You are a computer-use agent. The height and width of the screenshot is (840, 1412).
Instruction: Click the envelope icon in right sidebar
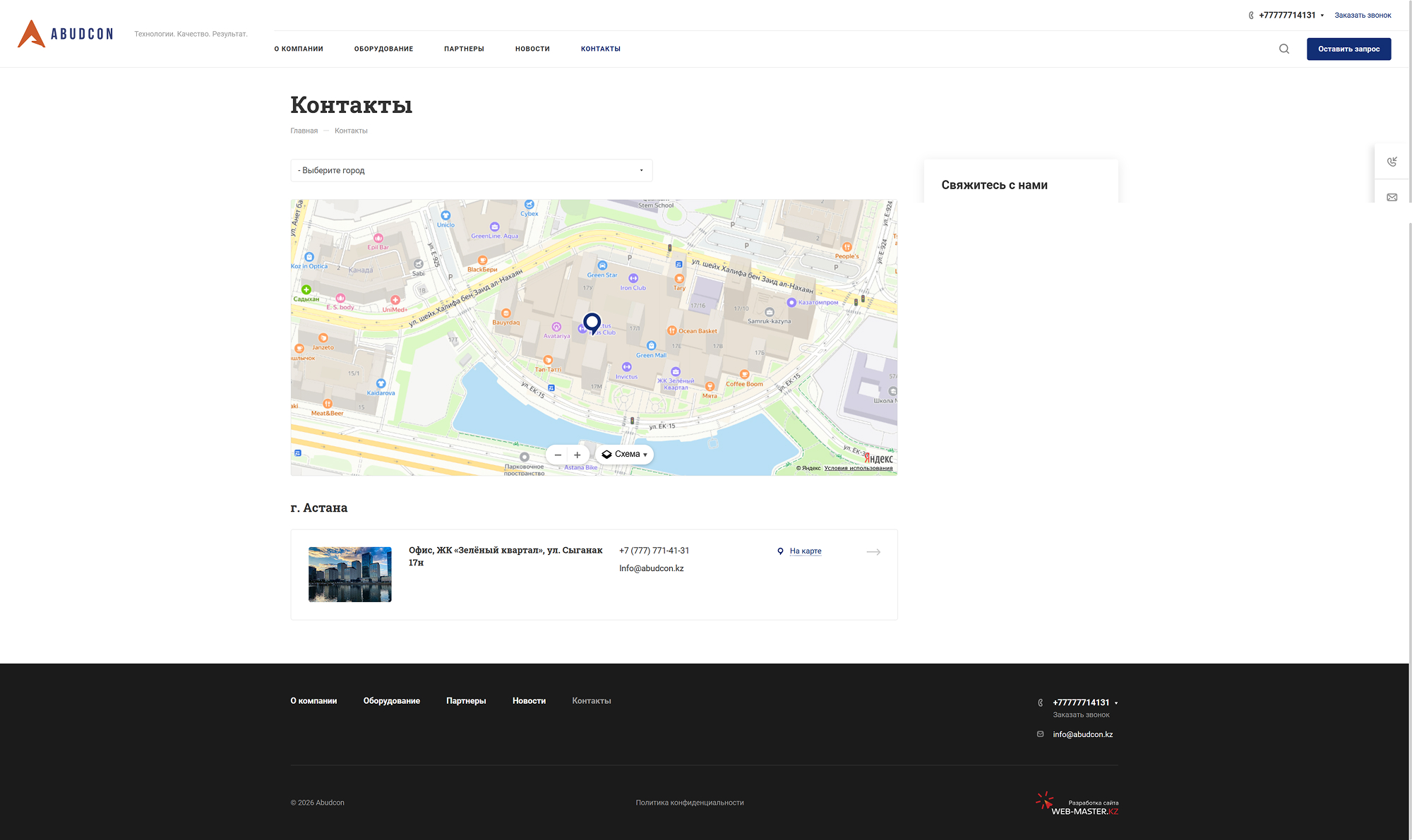point(1392,197)
